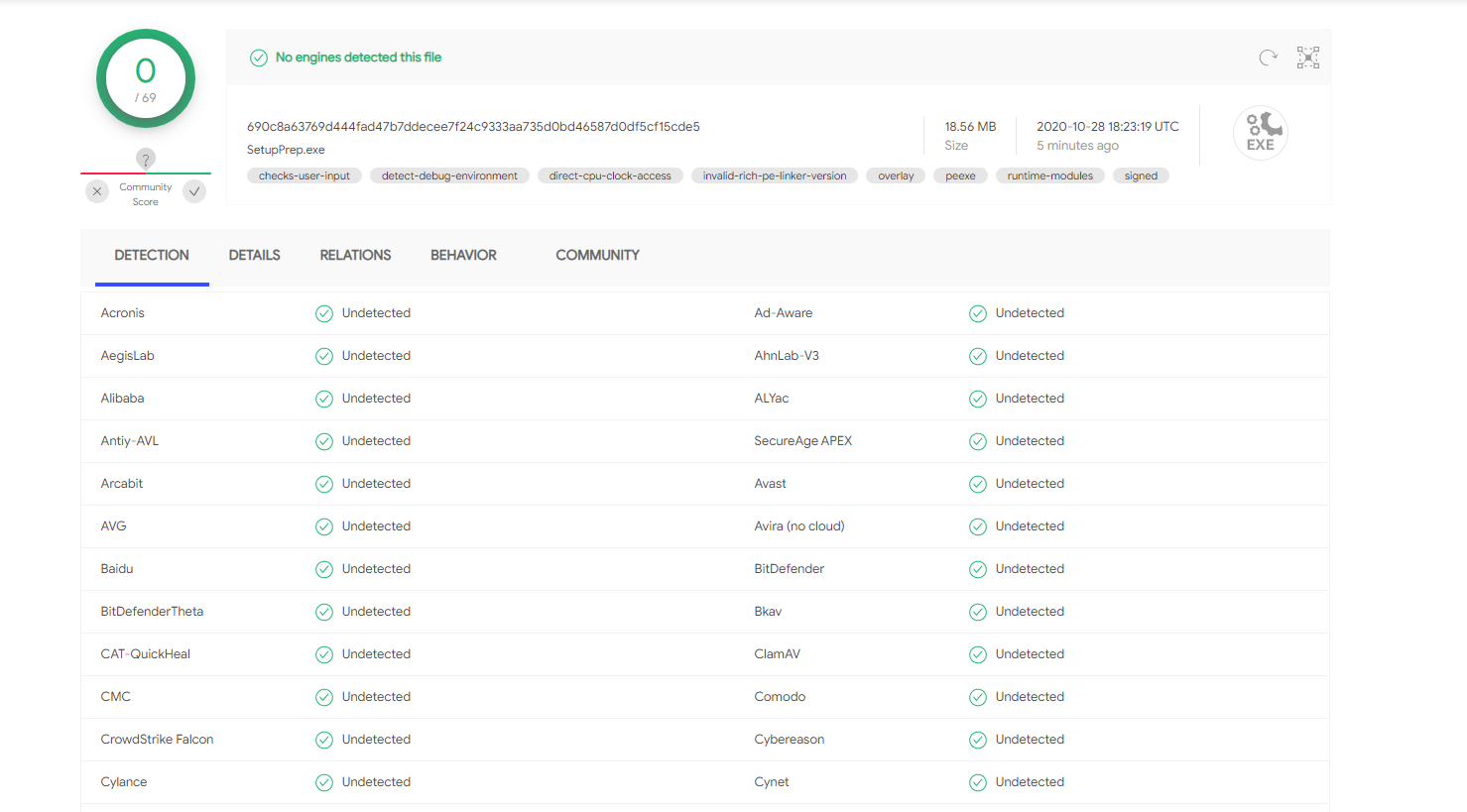The image size is (1467, 812).
Task: Click the 'No engines detected this file' message
Action: [x=358, y=58]
